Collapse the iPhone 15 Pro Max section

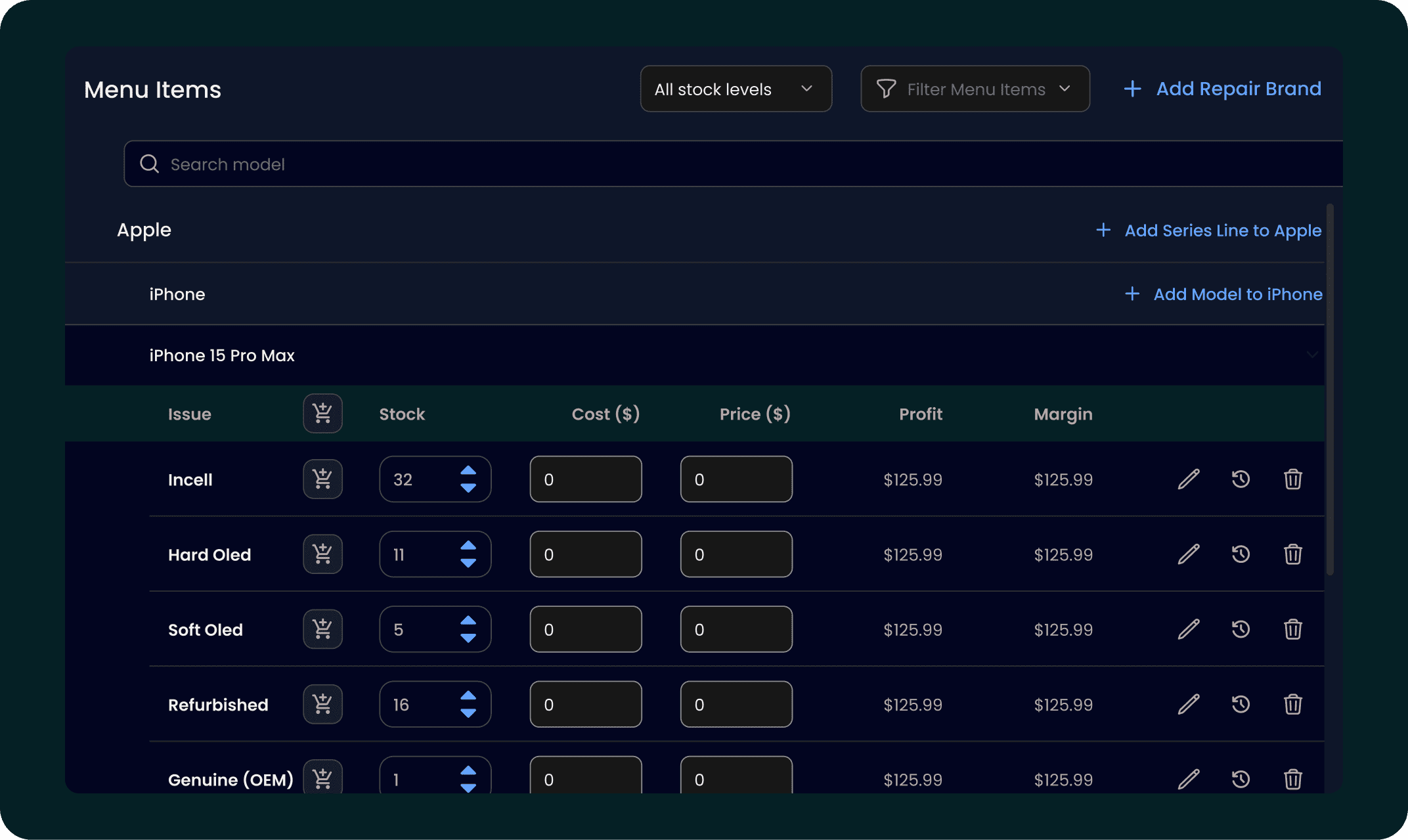1311,355
